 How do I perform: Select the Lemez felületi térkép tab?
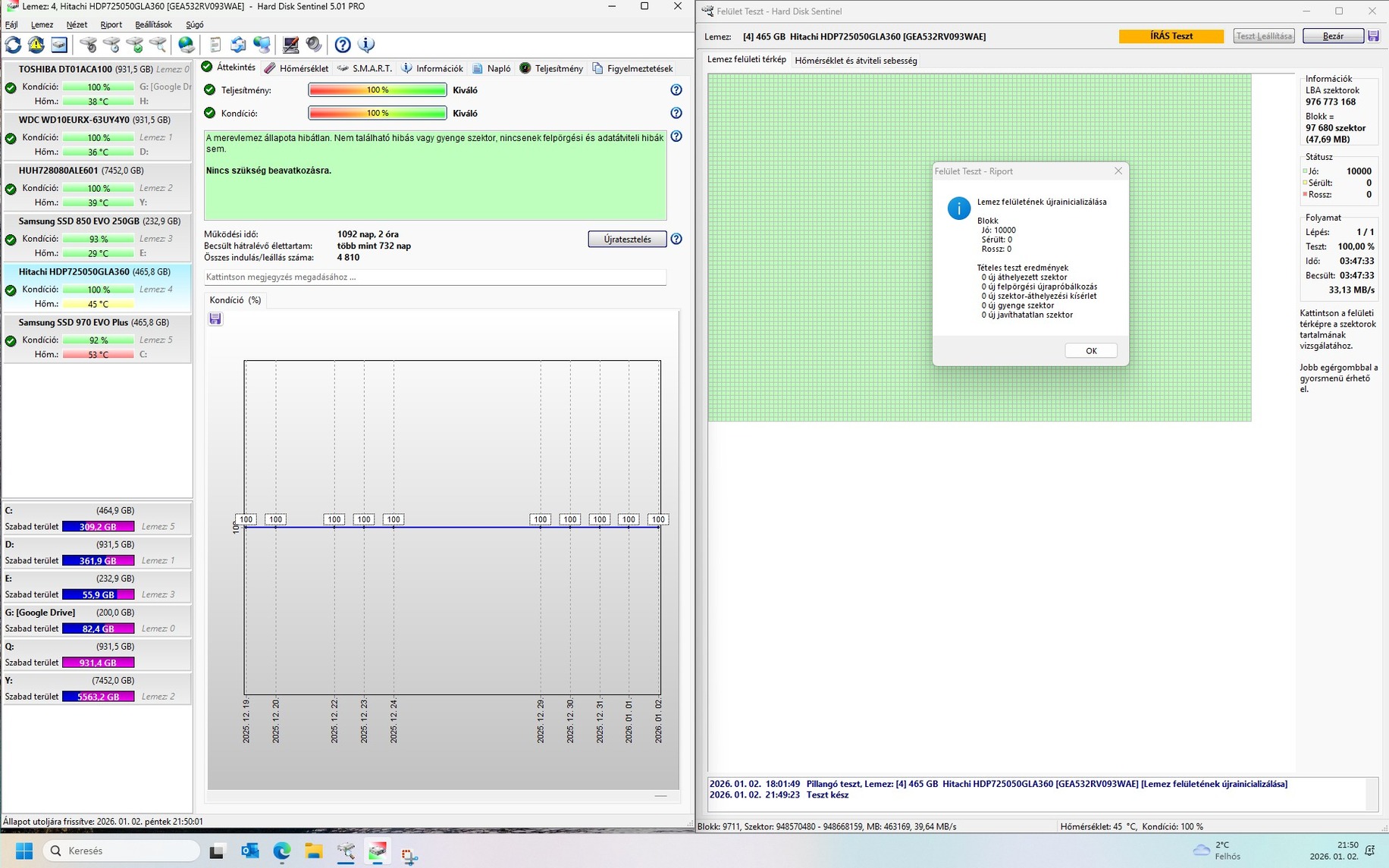pos(747,60)
